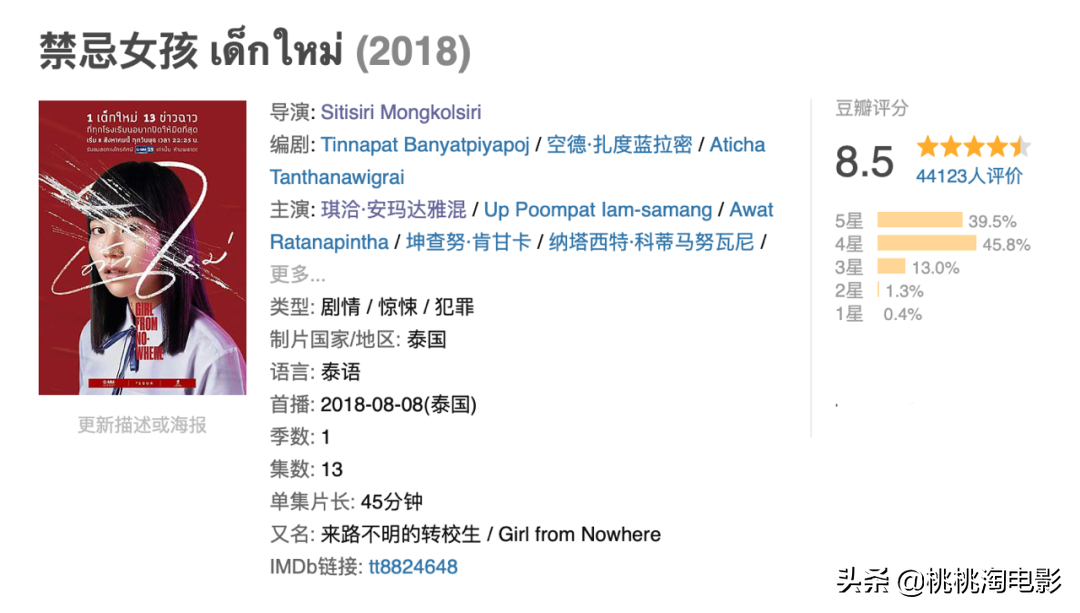Open IMDb link tt8824648
The image size is (1080, 613).
413,567
